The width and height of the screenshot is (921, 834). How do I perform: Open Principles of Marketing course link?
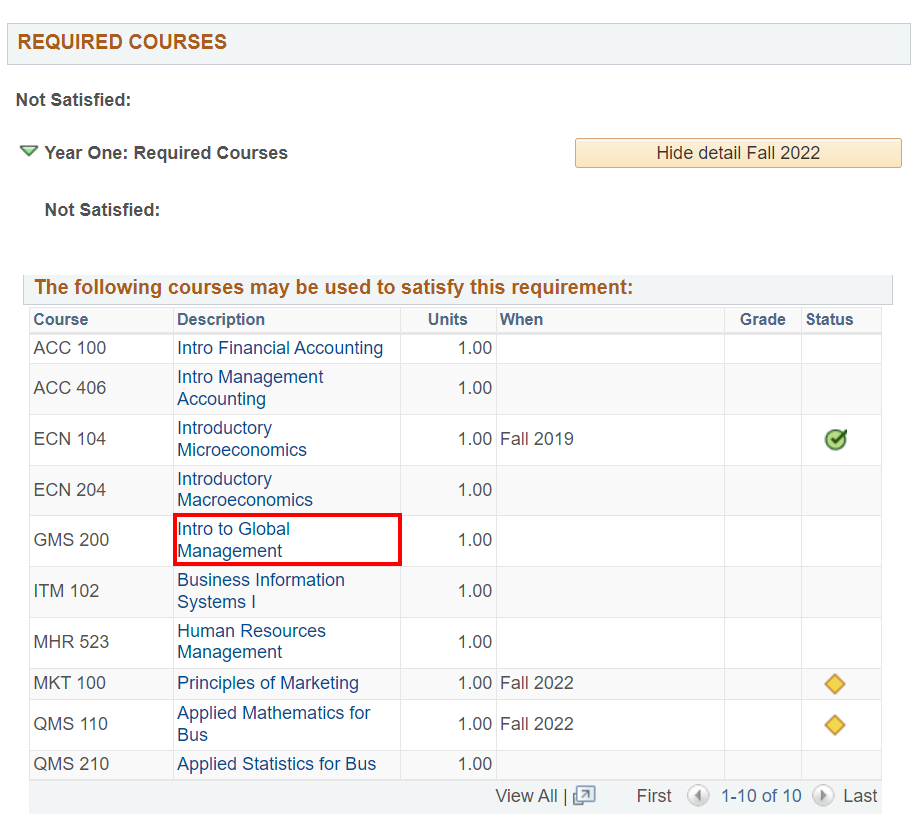[268, 683]
